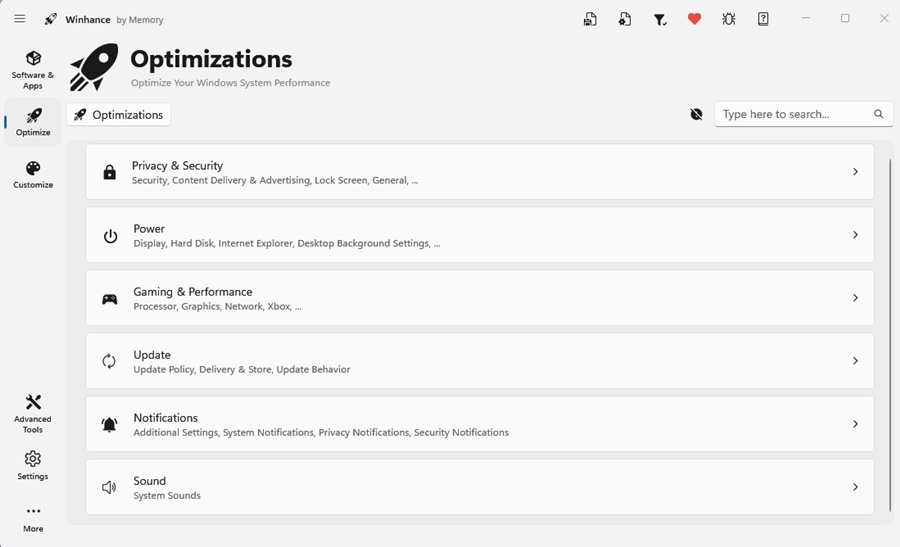
Task: Expand the Power settings chevron
Action: (855, 235)
